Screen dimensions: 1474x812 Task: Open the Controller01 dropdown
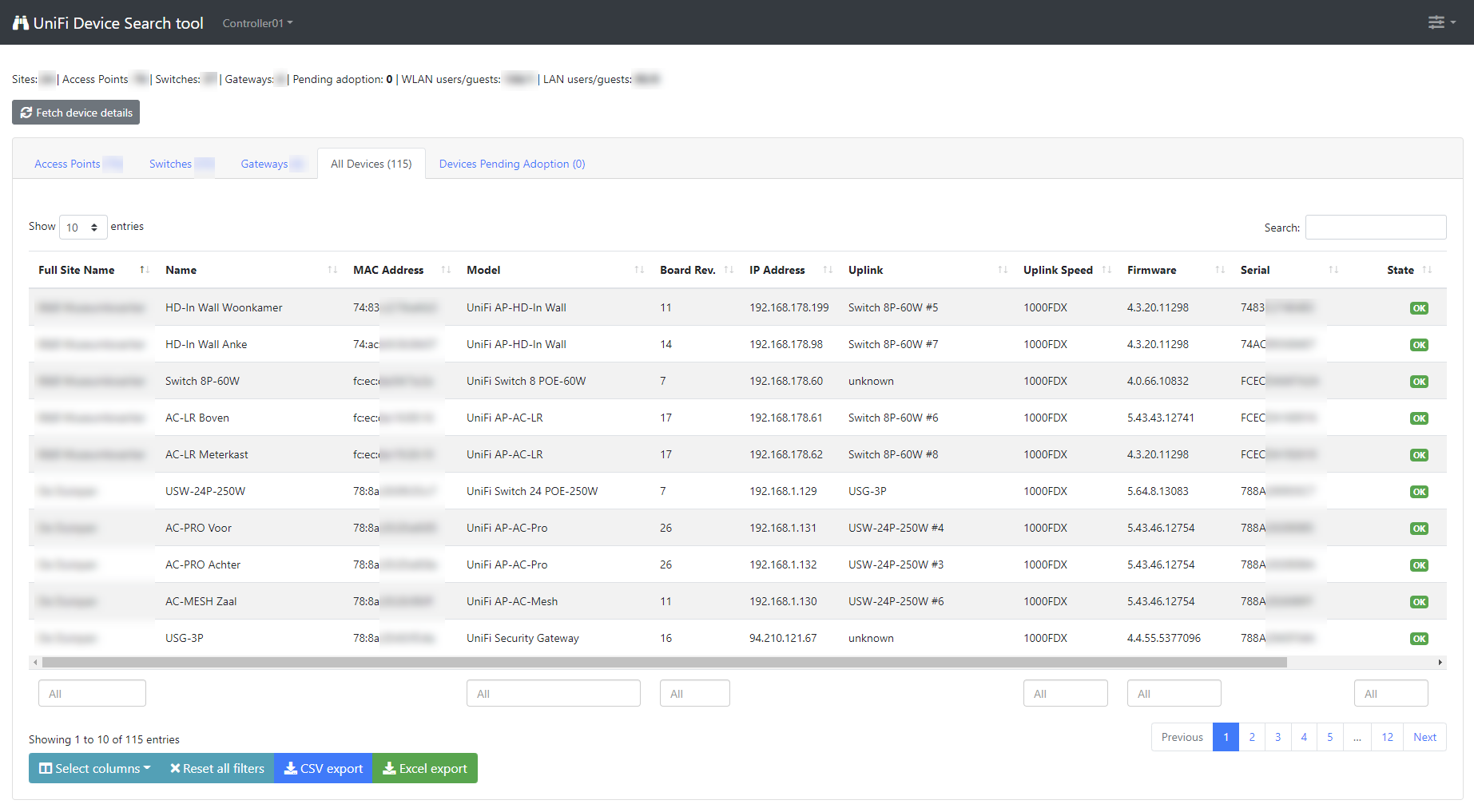pos(257,23)
